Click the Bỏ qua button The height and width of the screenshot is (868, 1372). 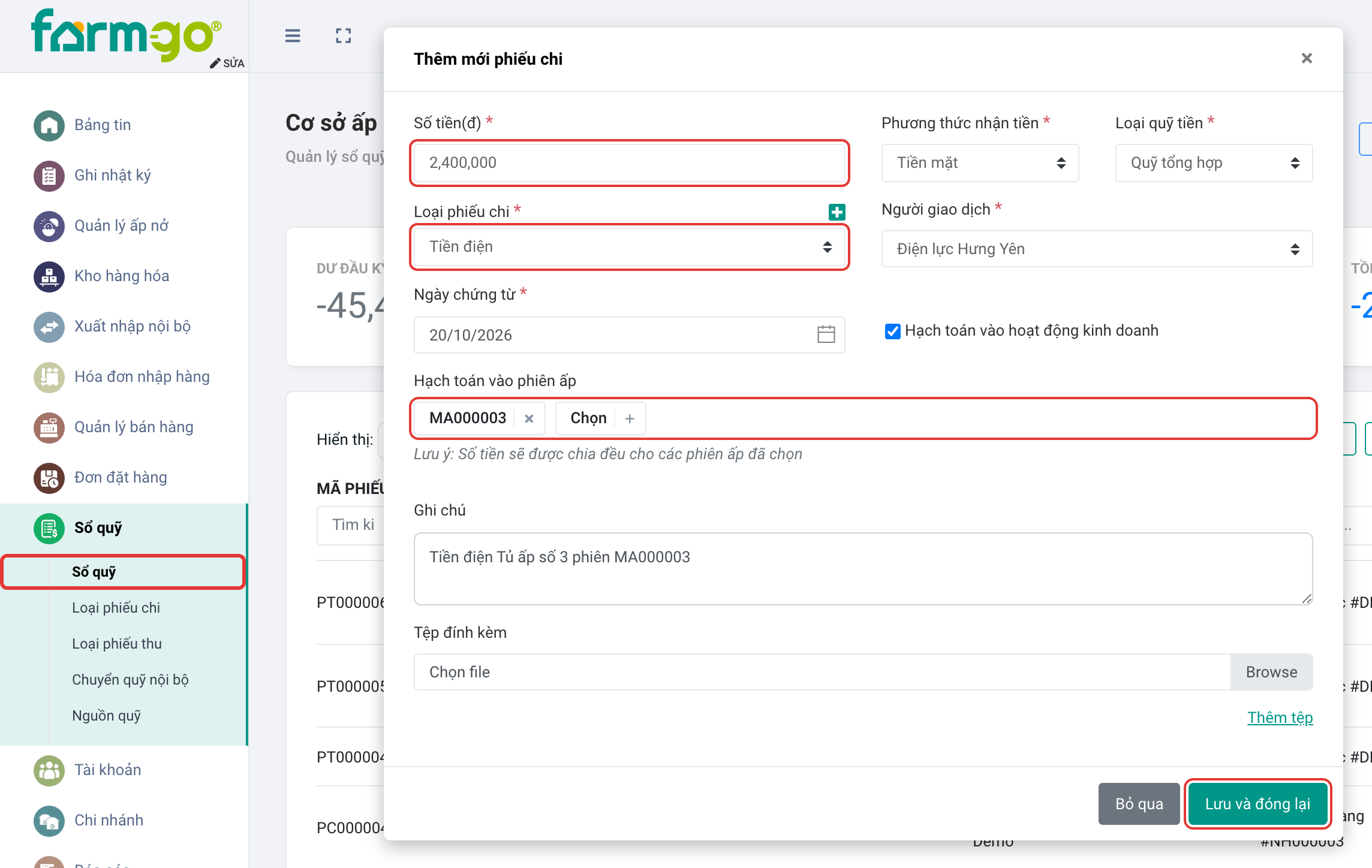tap(1139, 804)
